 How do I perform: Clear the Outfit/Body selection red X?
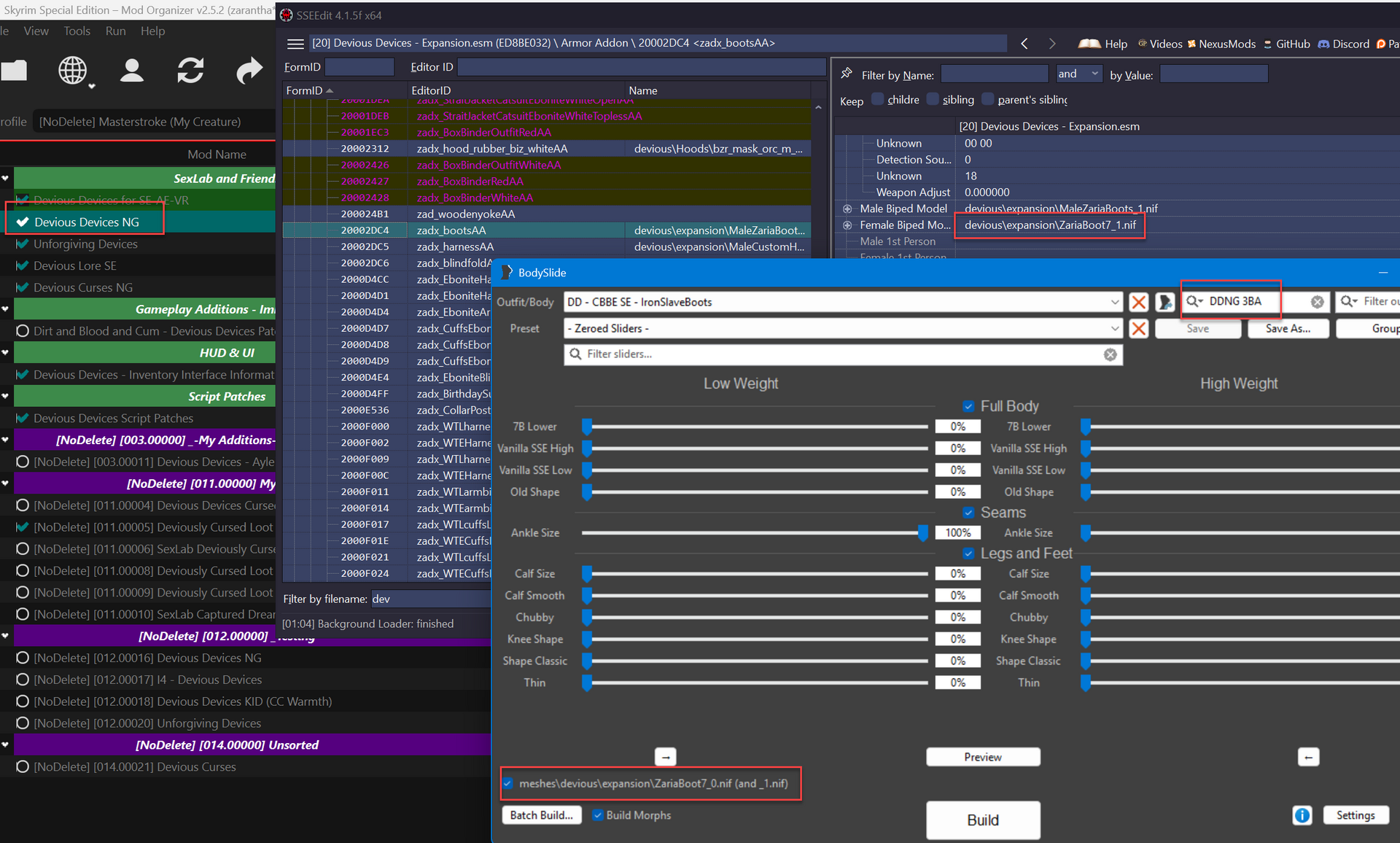click(1138, 302)
